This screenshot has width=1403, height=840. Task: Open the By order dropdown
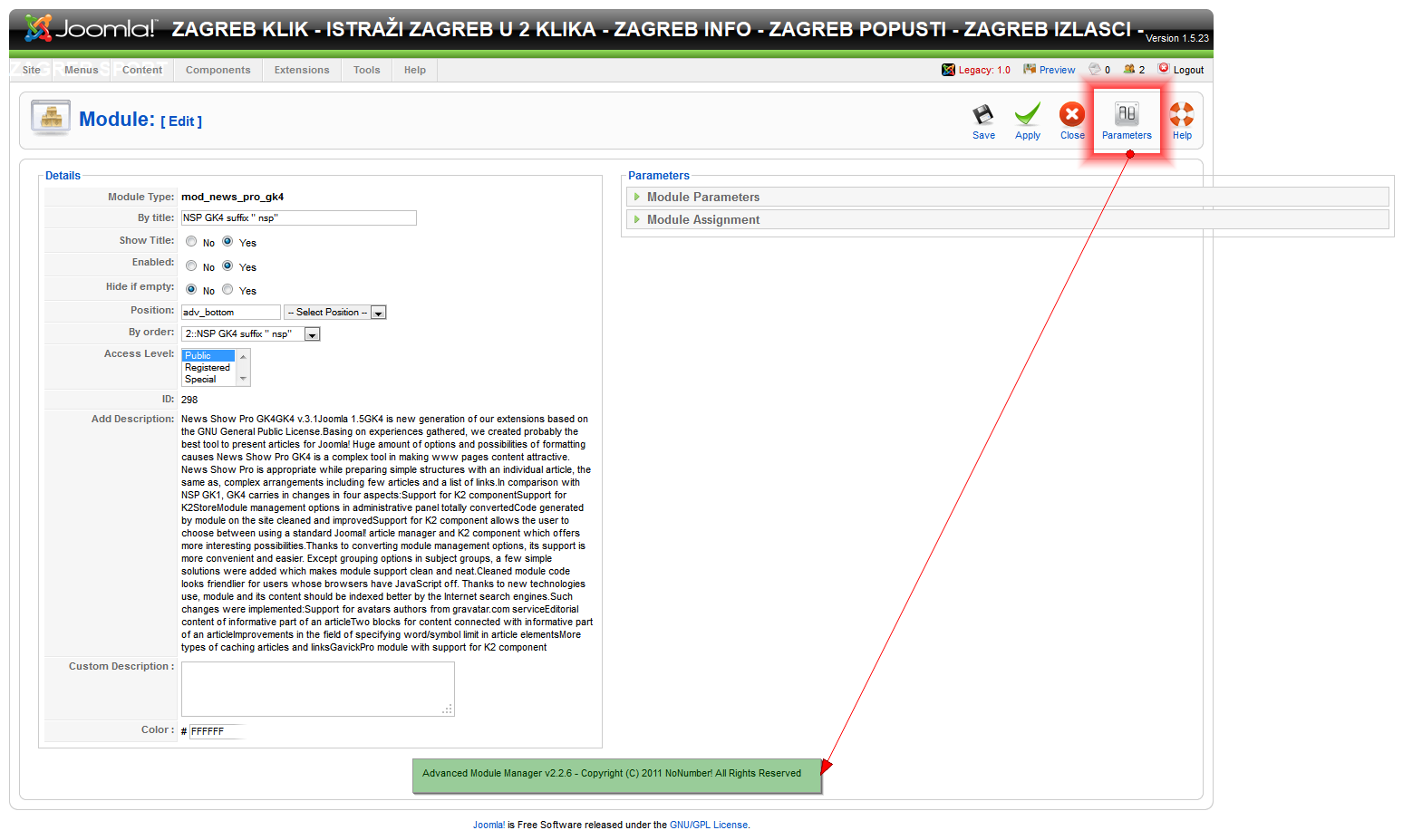pyautogui.click(x=251, y=334)
